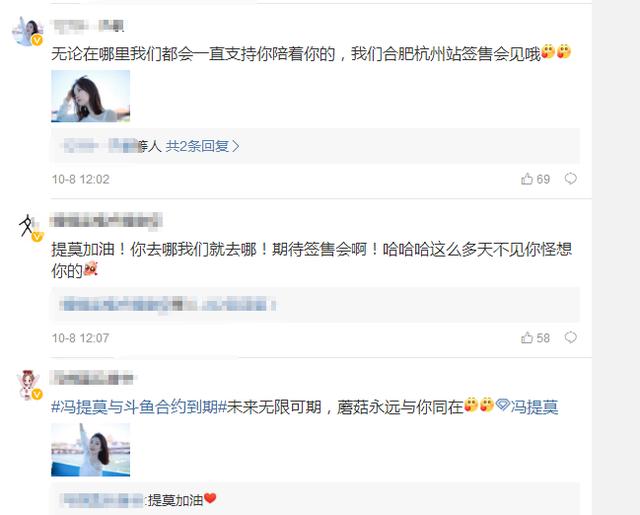This screenshot has height=515, width=640.
Task: Open blurred username of third commenter
Action: coord(92,378)
